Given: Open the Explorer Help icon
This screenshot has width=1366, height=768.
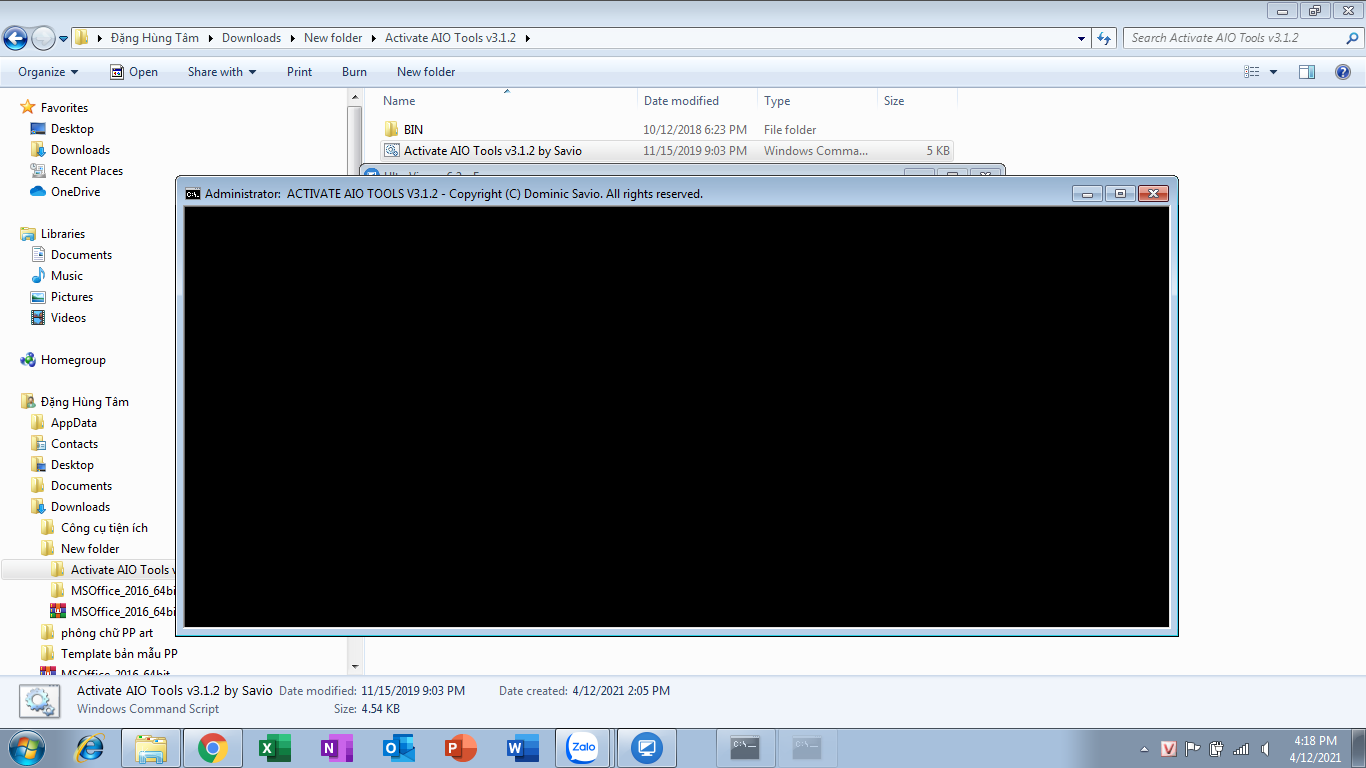Looking at the screenshot, I should tap(1344, 72).
